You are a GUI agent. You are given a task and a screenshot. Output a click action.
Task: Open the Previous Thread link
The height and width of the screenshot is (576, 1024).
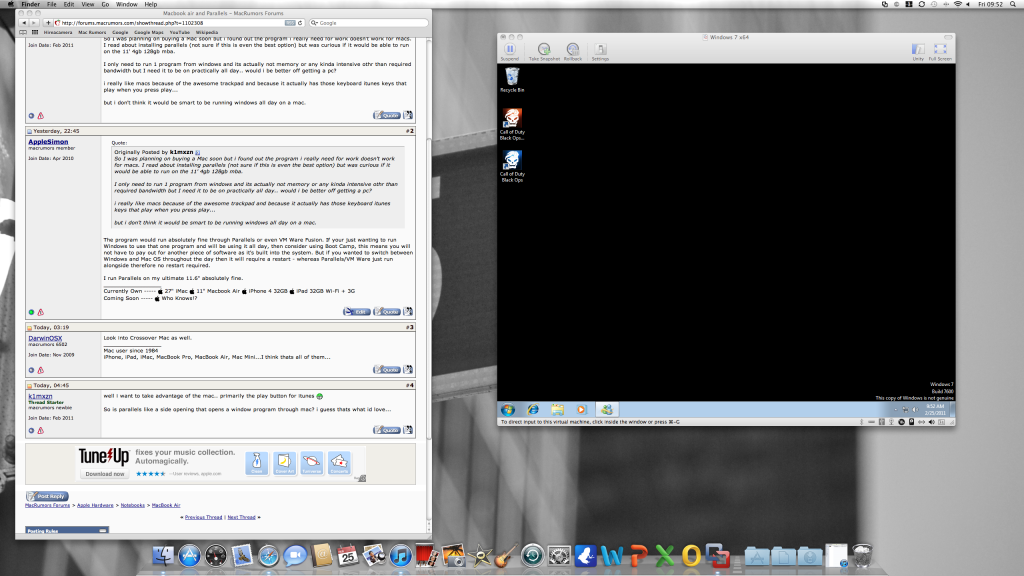pos(203,517)
